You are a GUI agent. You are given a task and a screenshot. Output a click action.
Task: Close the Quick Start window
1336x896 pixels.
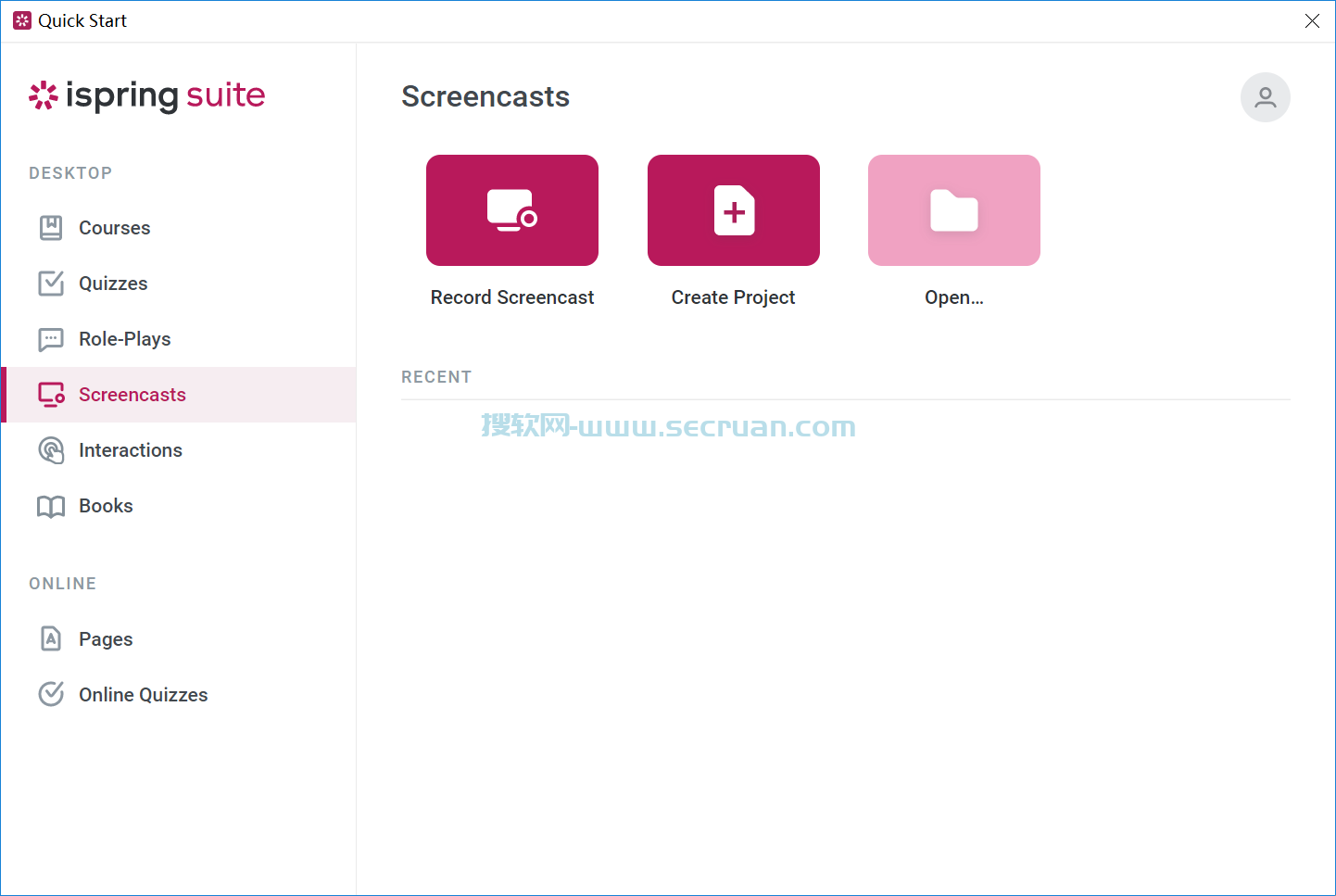pos(1312,20)
